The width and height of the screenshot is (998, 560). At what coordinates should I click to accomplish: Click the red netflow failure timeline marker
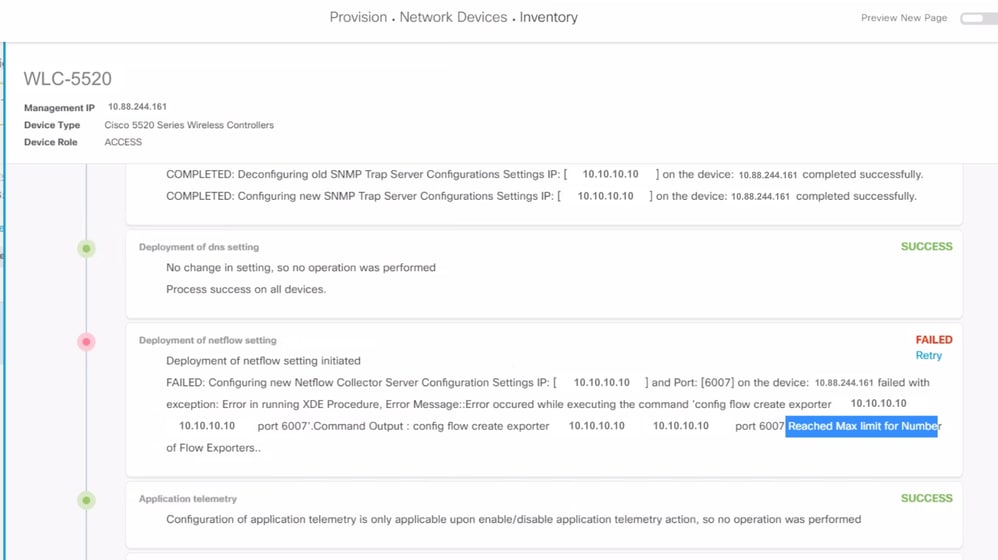(x=87, y=342)
